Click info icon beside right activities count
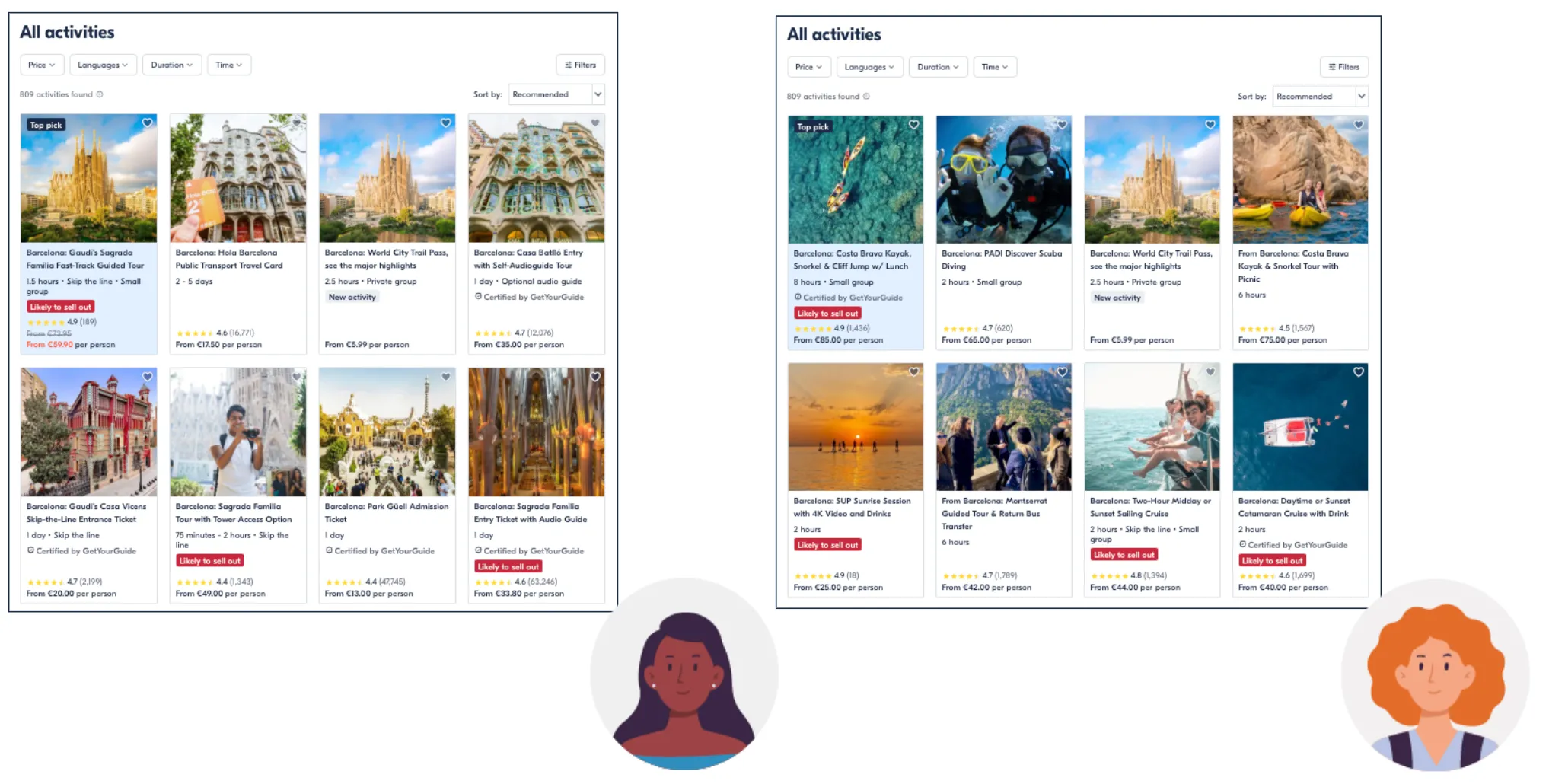 [x=866, y=97]
